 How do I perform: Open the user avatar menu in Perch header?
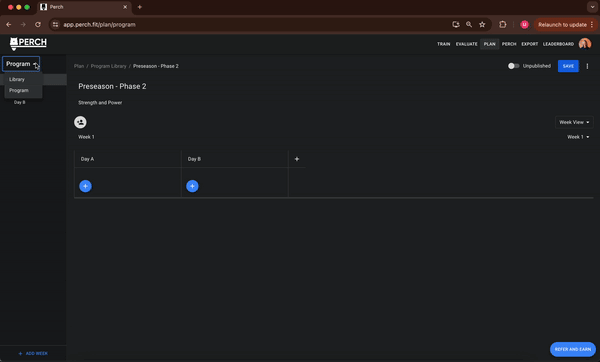(x=585, y=44)
